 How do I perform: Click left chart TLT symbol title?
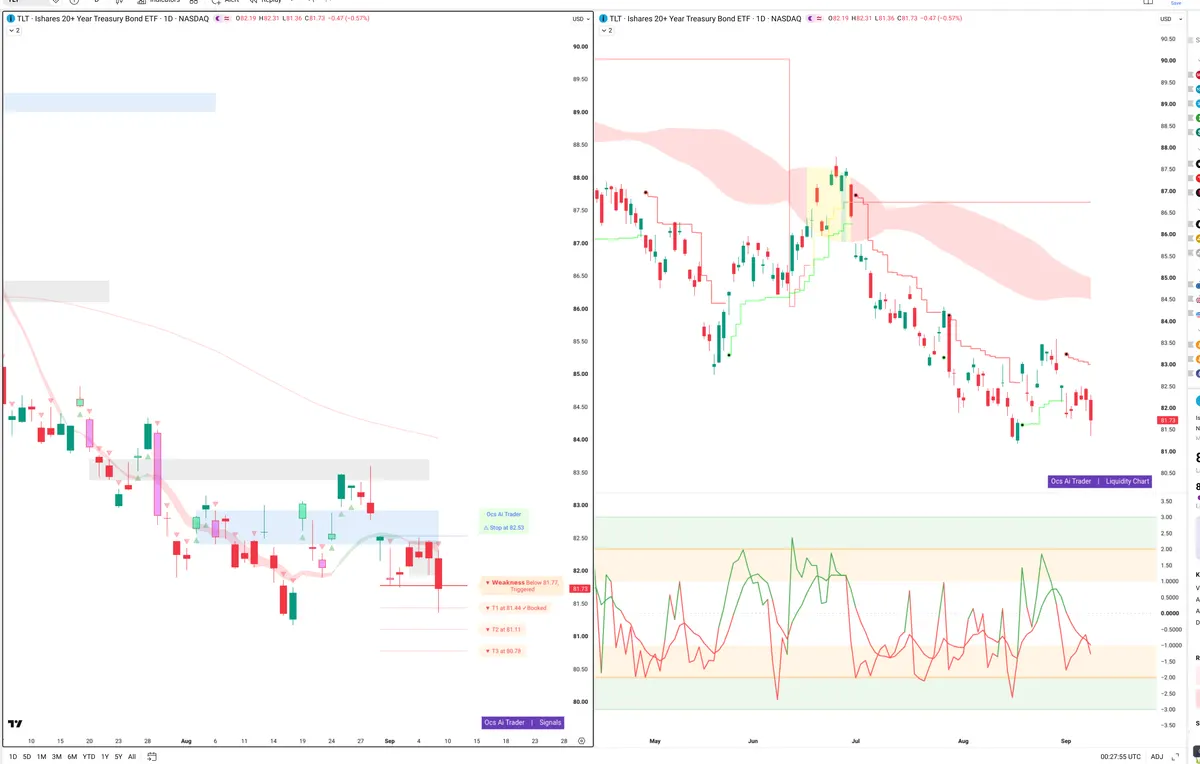click(x=113, y=19)
